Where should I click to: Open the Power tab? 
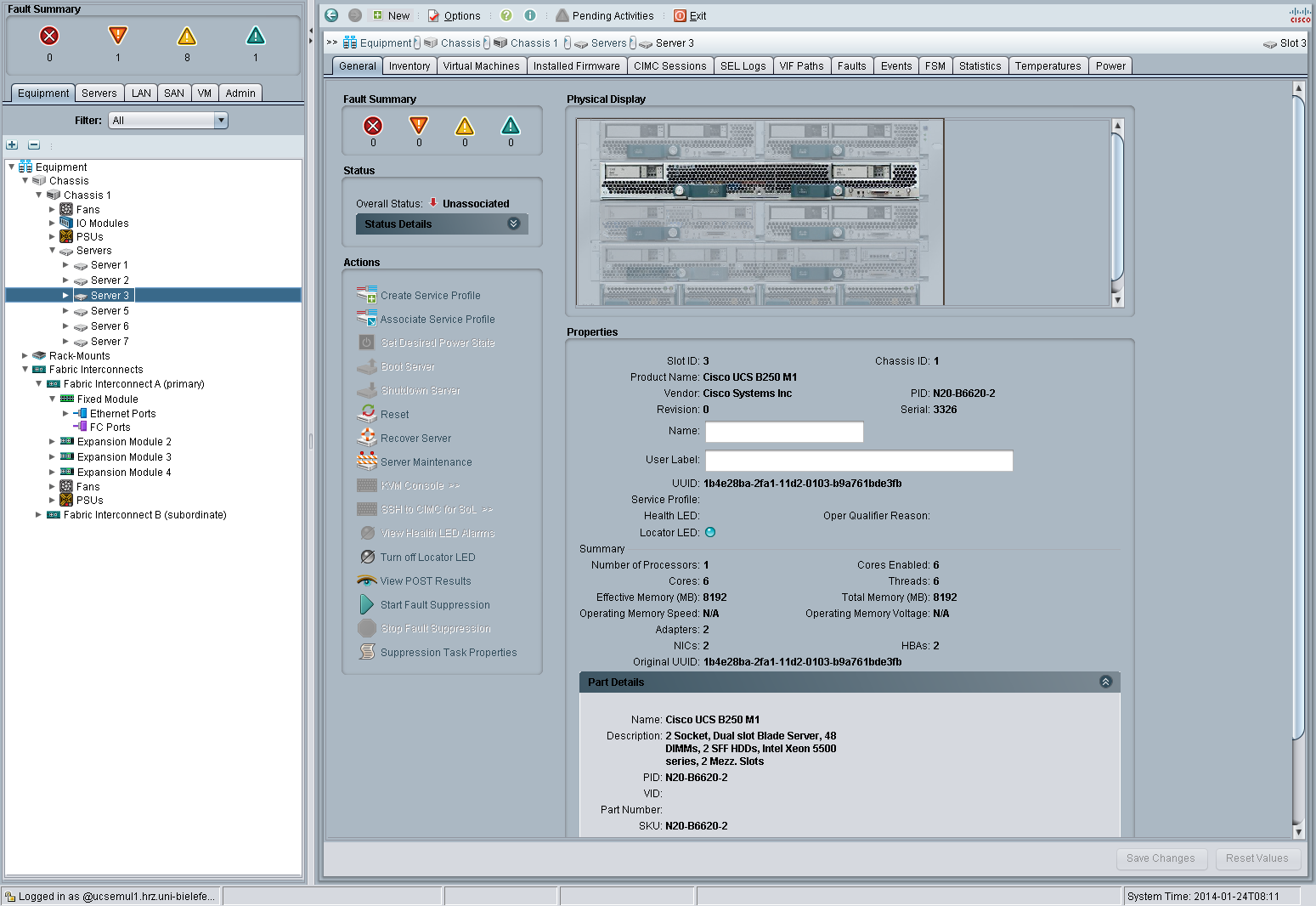1110,66
